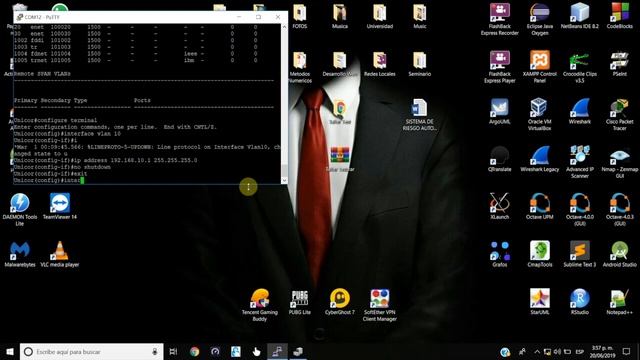Open PUBG Lite shortcut

click(300, 302)
